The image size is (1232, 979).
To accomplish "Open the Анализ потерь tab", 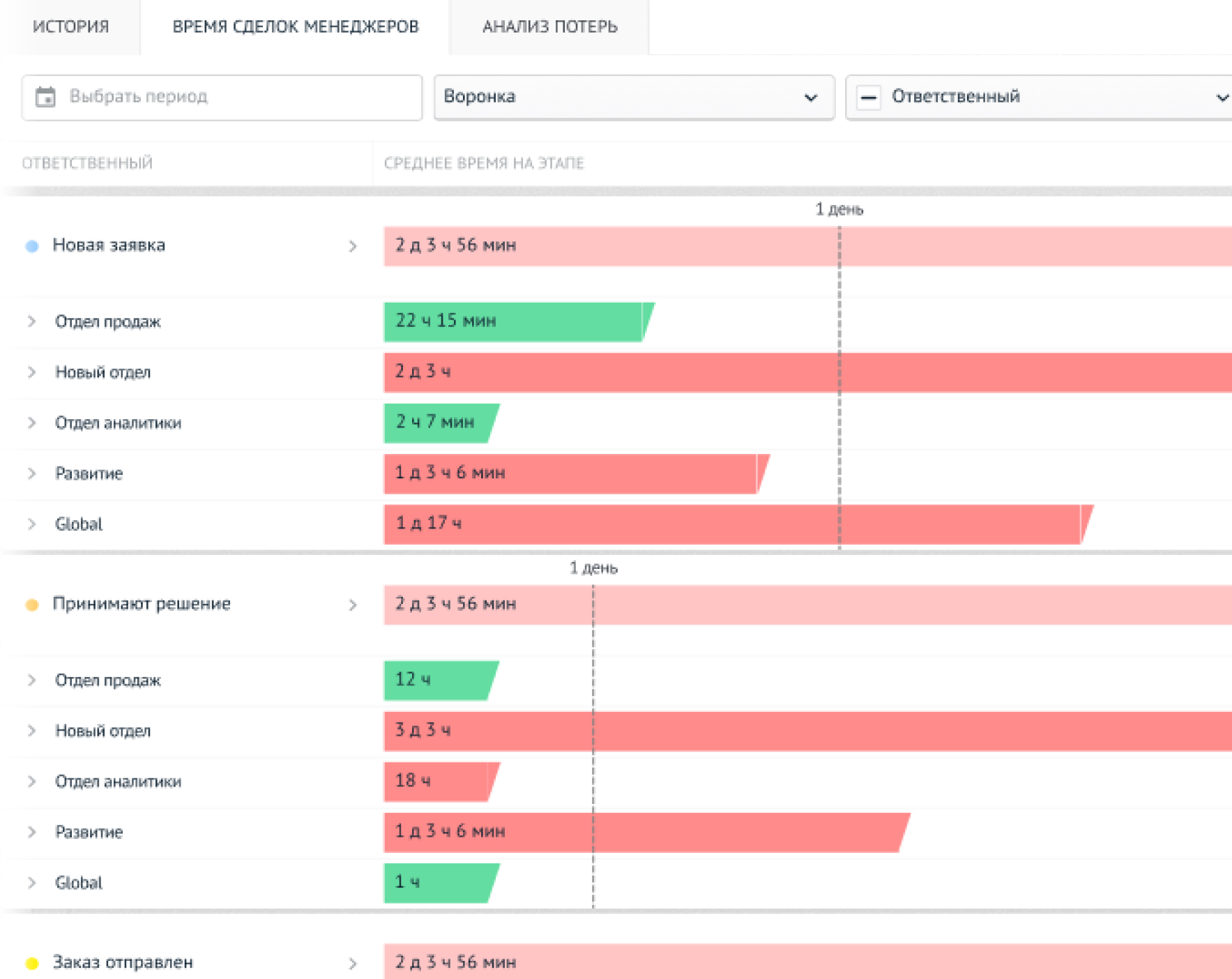I will click(x=549, y=26).
